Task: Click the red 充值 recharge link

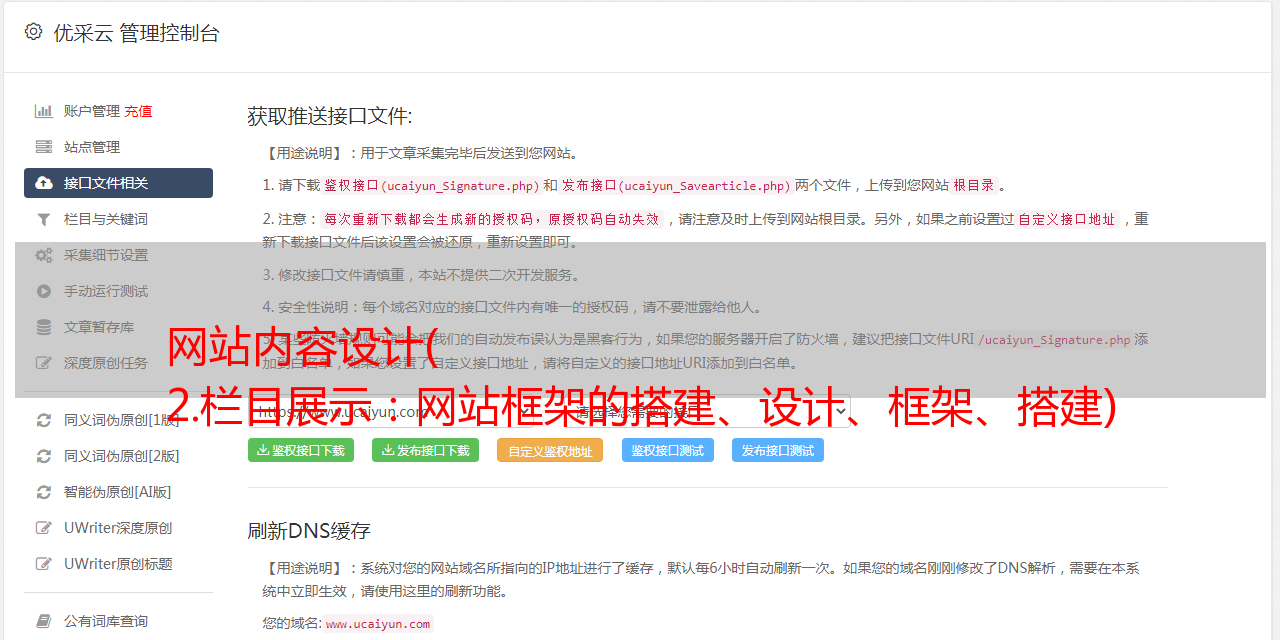Action: pyautogui.click(x=138, y=111)
